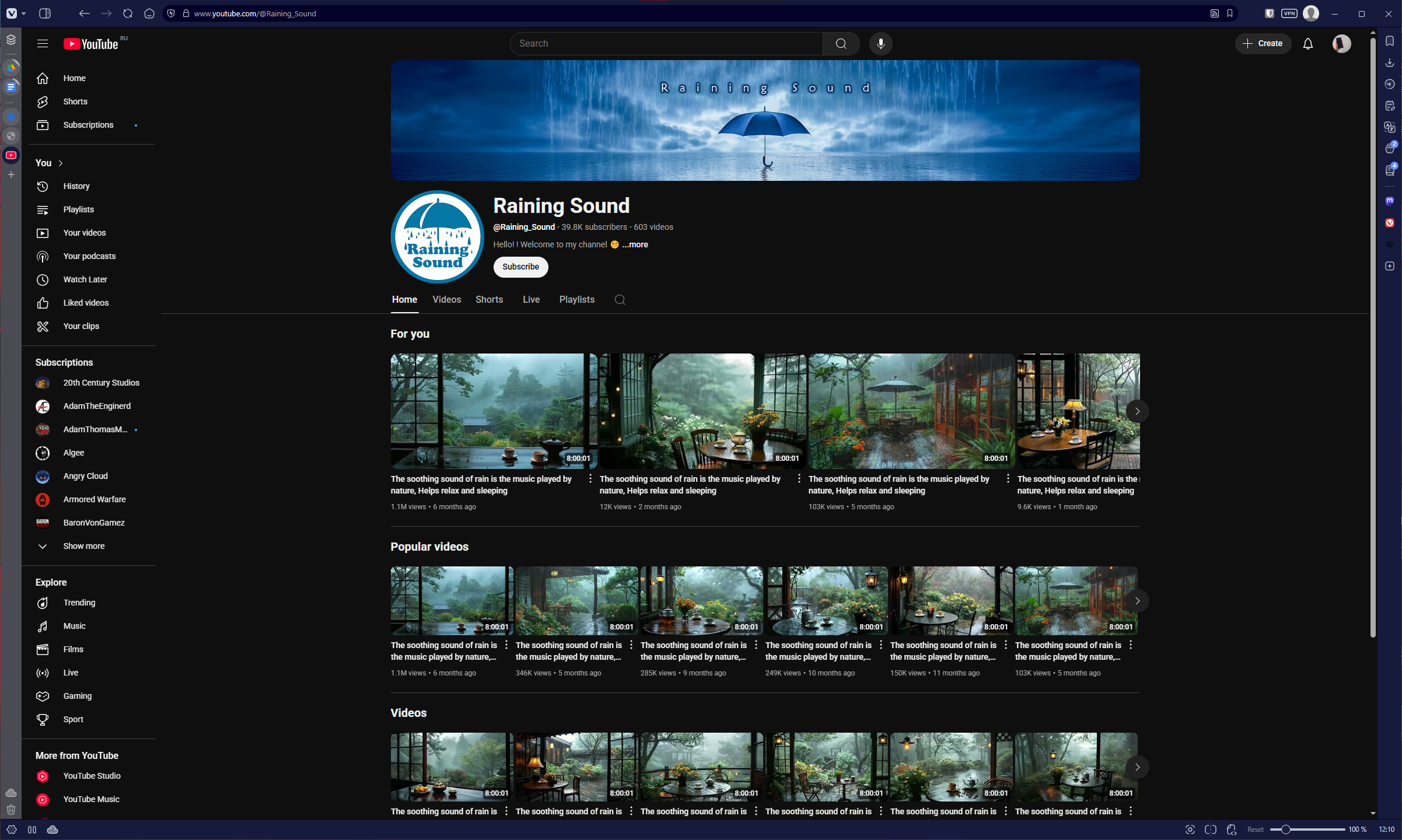Open the Wikipedia web panel
Screen dimensions: 1402x840
click(1389, 244)
